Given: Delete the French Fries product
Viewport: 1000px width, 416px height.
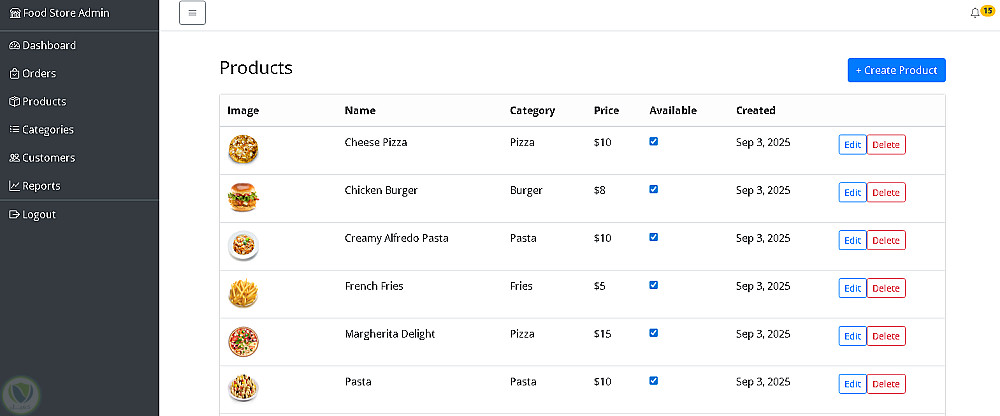Looking at the screenshot, I should [886, 288].
